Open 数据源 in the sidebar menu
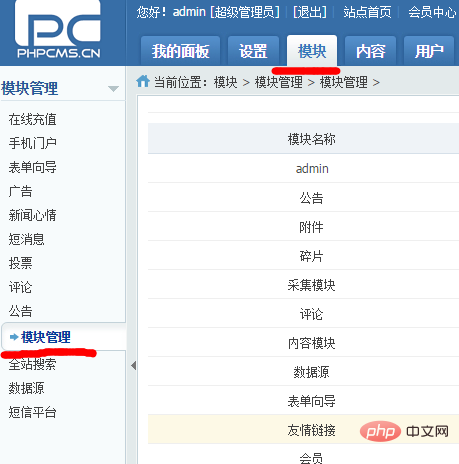The width and height of the screenshot is (459, 464). click(27, 388)
